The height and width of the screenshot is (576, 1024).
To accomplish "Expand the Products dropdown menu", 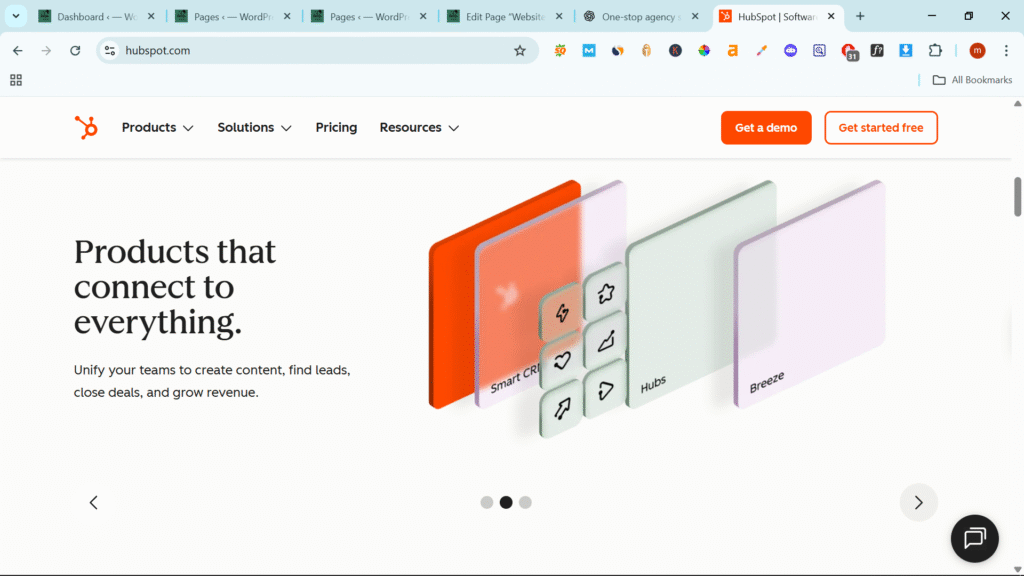I will pos(157,128).
